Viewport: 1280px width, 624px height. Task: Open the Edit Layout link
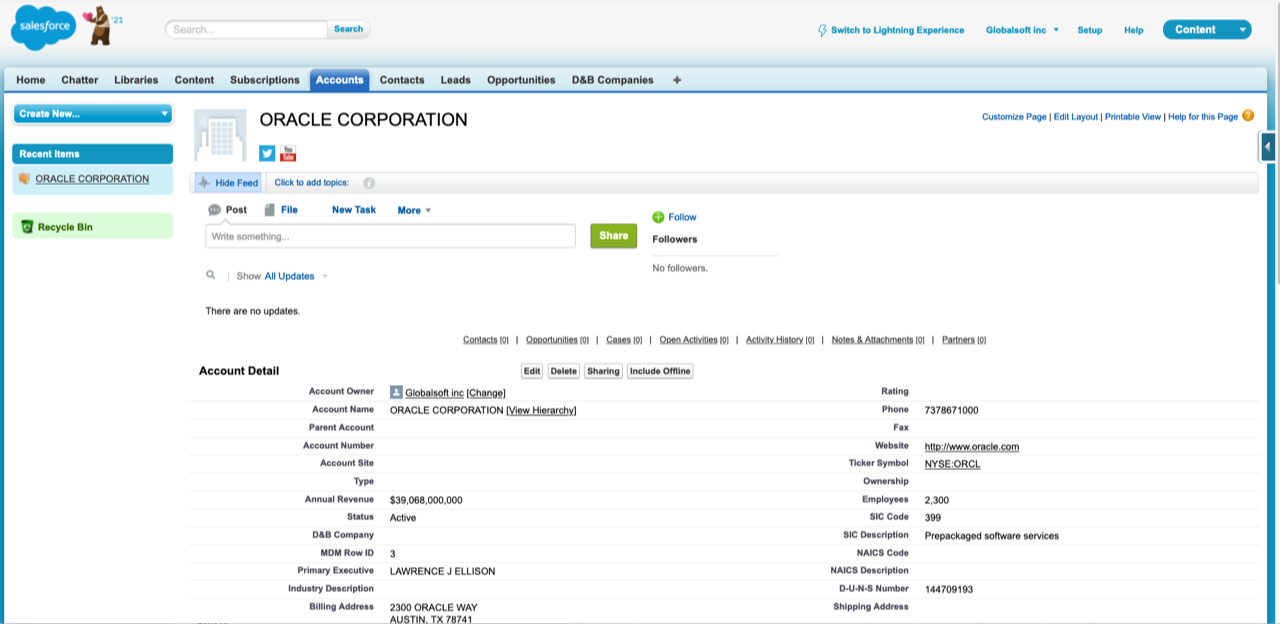pos(1076,117)
